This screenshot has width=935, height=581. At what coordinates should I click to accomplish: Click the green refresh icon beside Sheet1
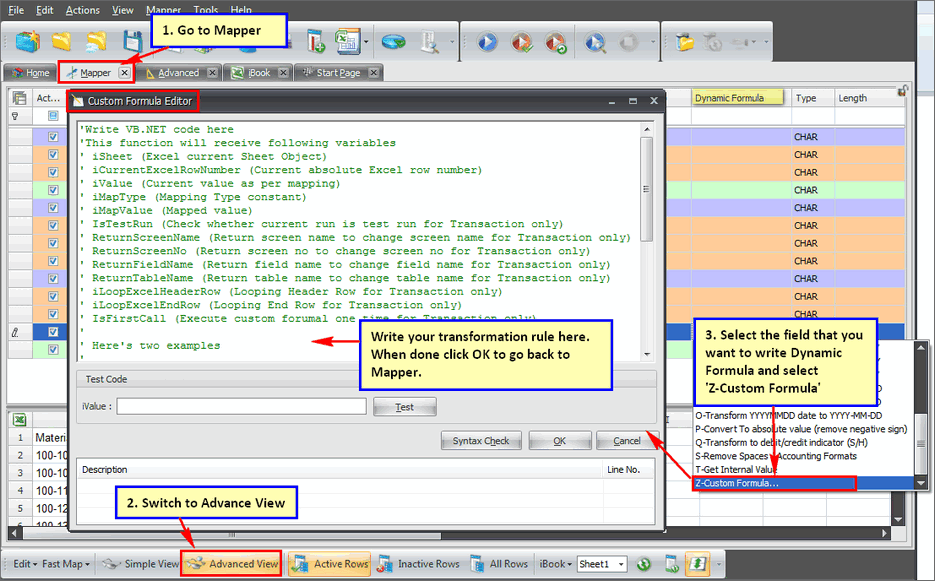(644, 564)
